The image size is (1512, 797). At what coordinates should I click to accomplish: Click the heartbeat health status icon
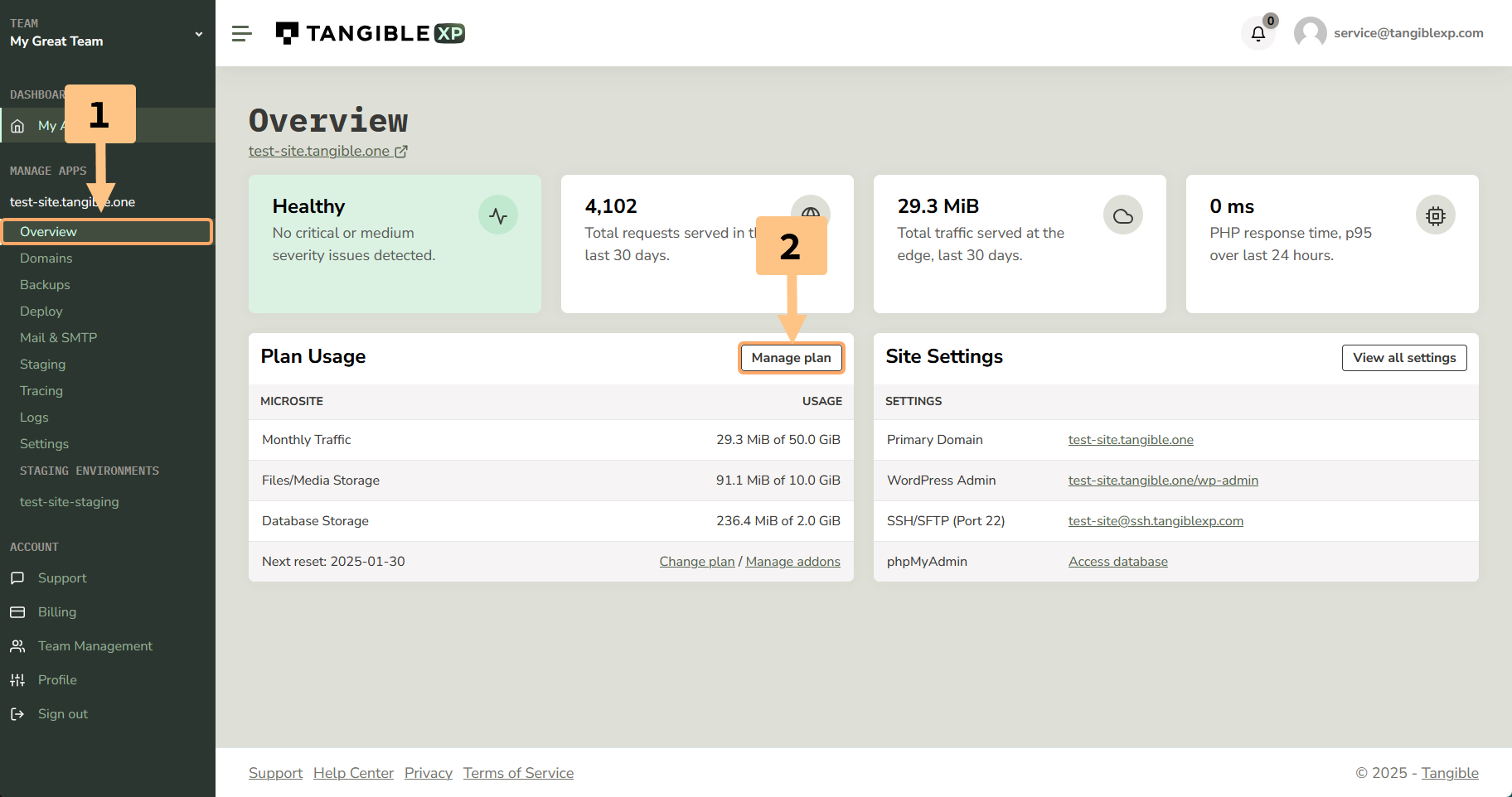point(498,215)
